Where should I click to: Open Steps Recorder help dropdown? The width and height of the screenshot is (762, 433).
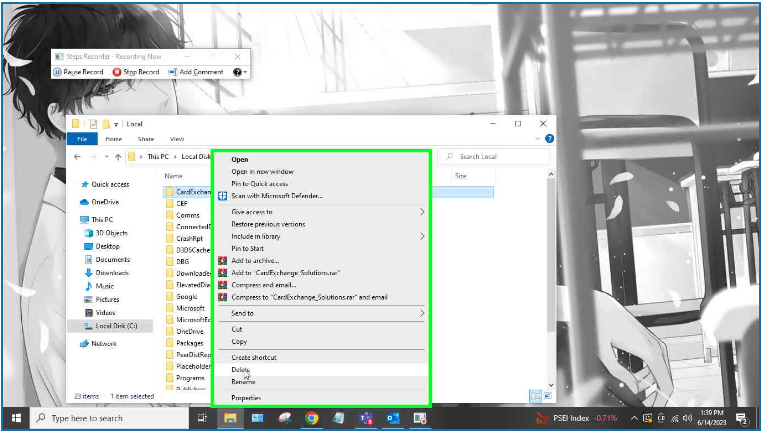[240, 72]
